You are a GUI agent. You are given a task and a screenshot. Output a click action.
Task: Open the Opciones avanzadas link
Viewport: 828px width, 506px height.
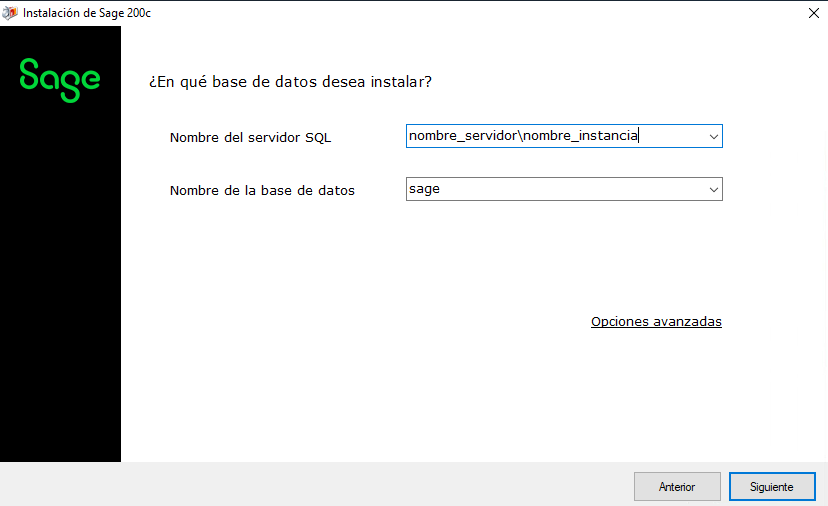(656, 321)
